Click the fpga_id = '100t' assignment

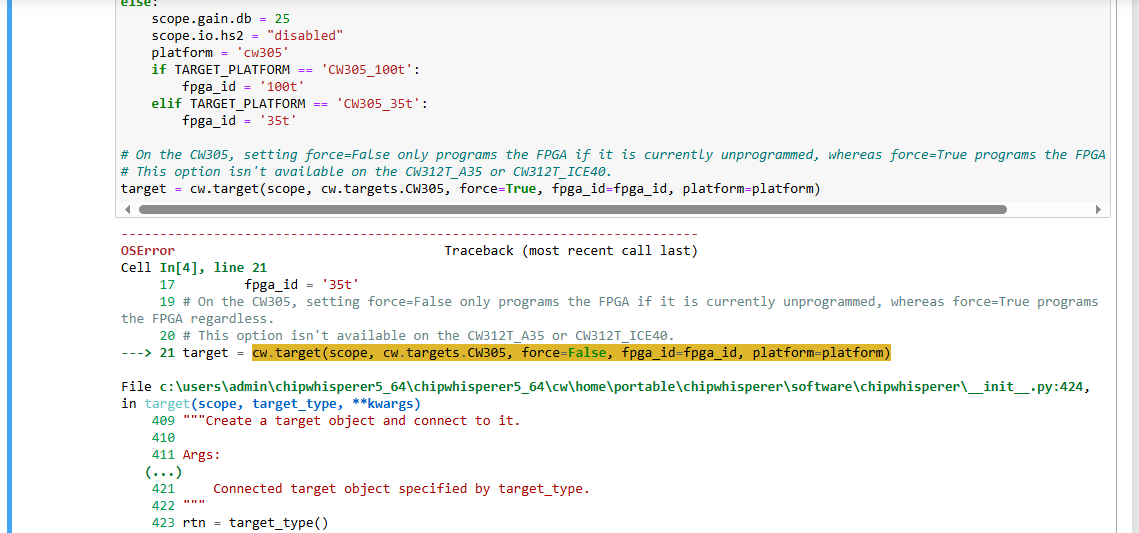click(243, 87)
